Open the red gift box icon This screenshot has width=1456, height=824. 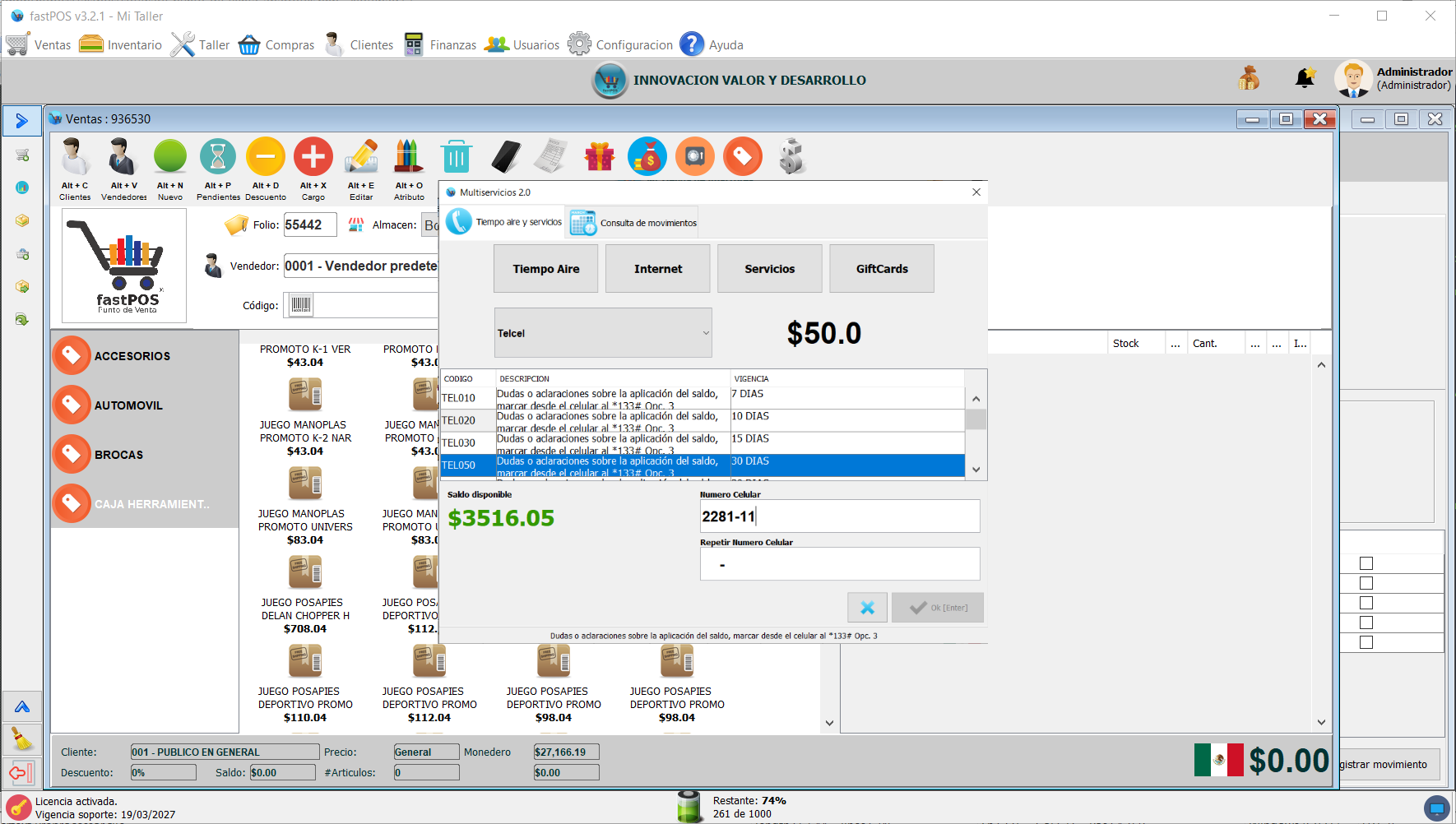600,157
